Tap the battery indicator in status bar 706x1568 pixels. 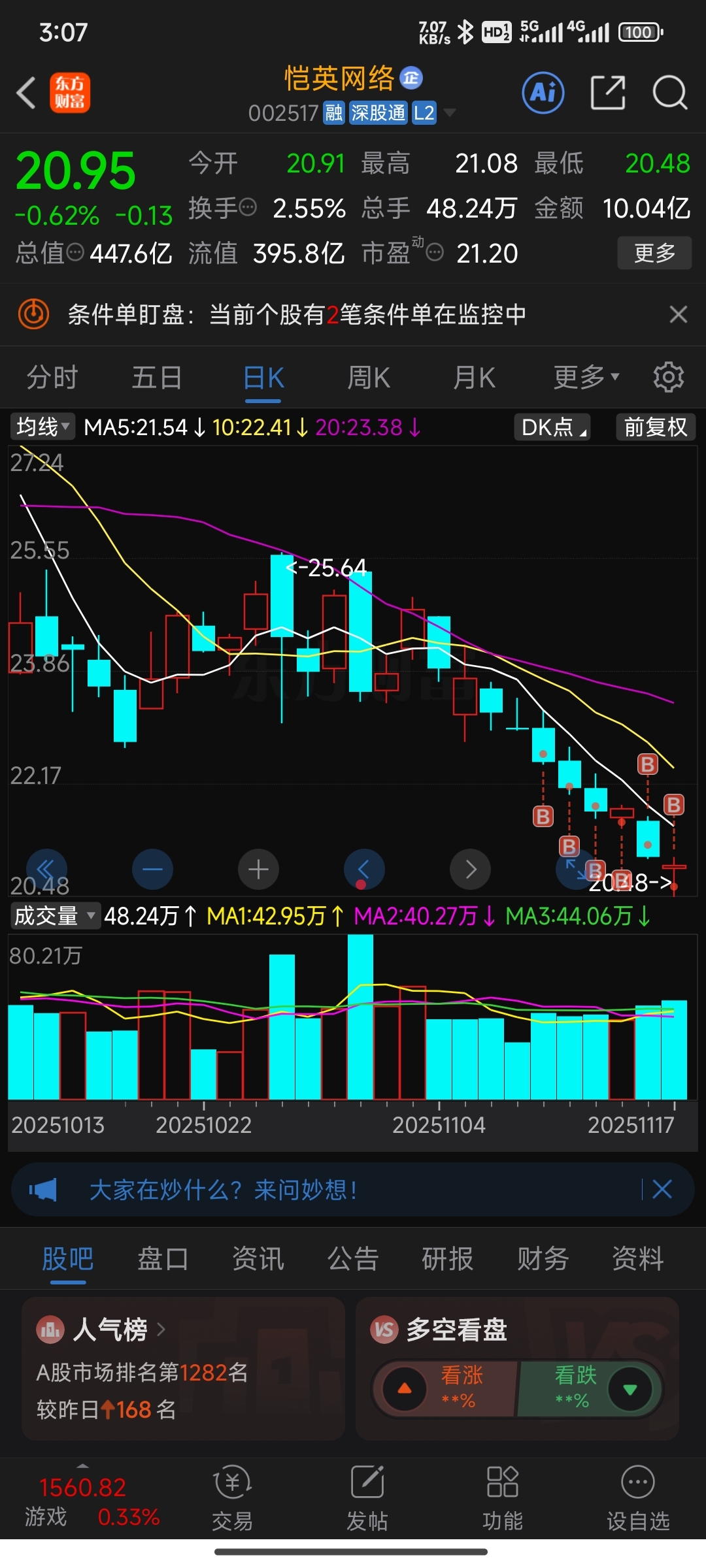(x=641, y=32)
